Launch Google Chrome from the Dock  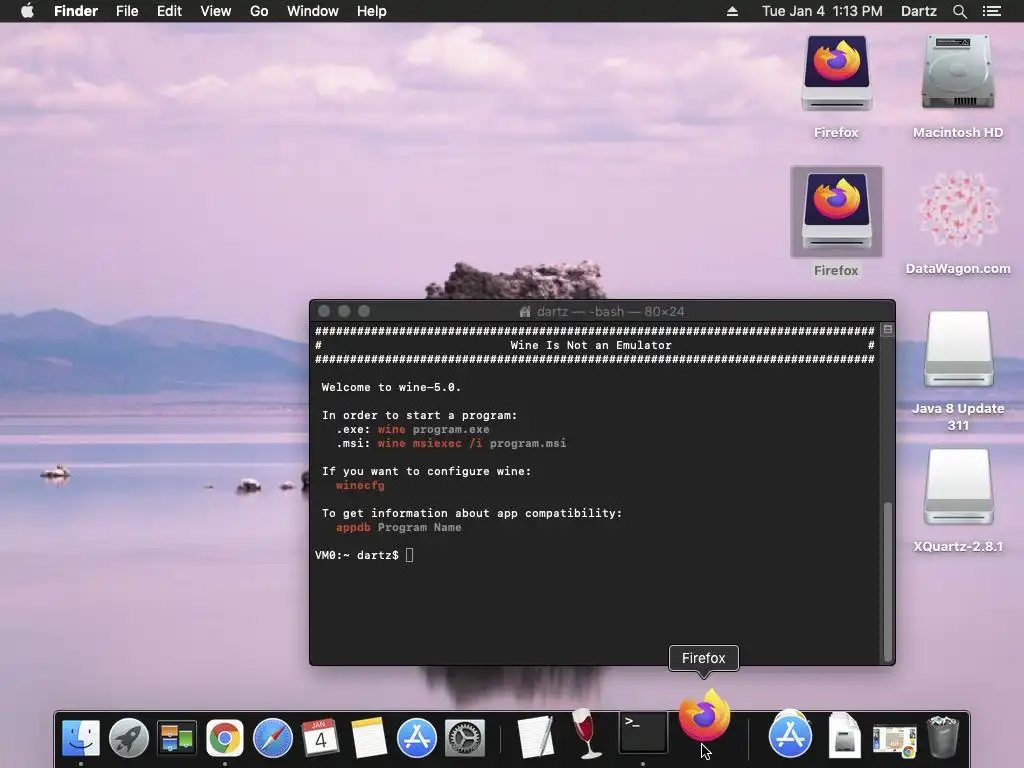(x=225, y=738)
